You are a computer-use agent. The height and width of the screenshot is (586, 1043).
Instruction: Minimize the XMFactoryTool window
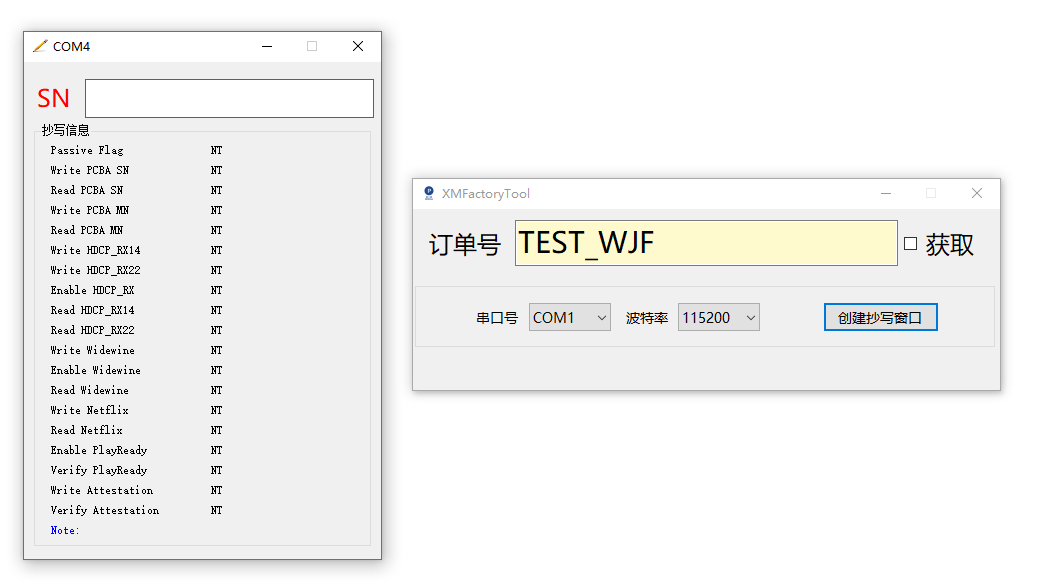(x=886, y=194)
